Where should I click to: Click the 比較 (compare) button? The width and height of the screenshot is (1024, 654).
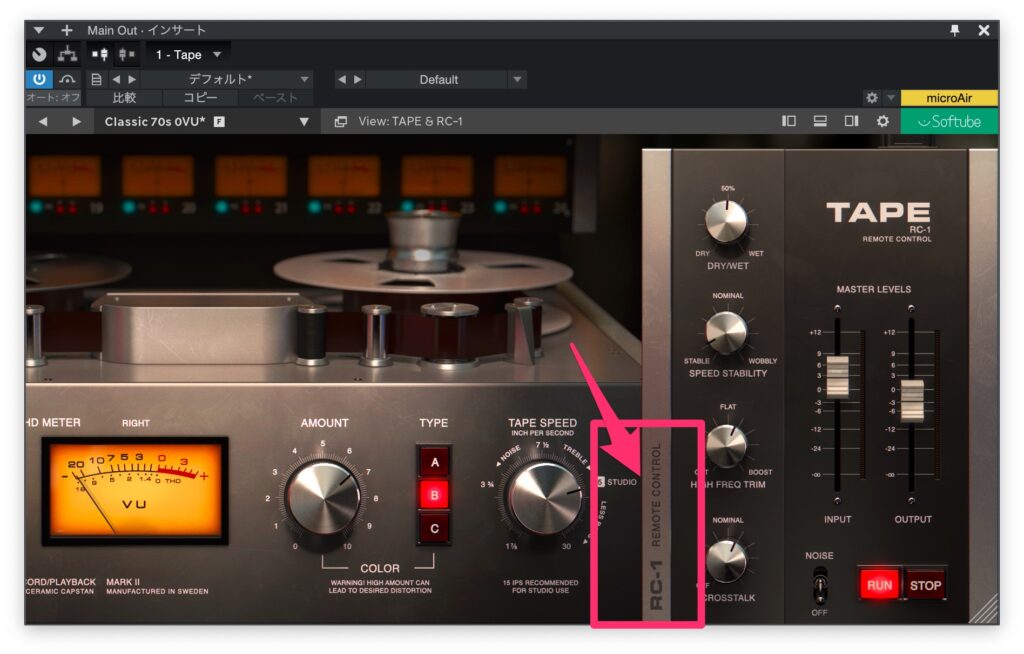click(124, 98)
